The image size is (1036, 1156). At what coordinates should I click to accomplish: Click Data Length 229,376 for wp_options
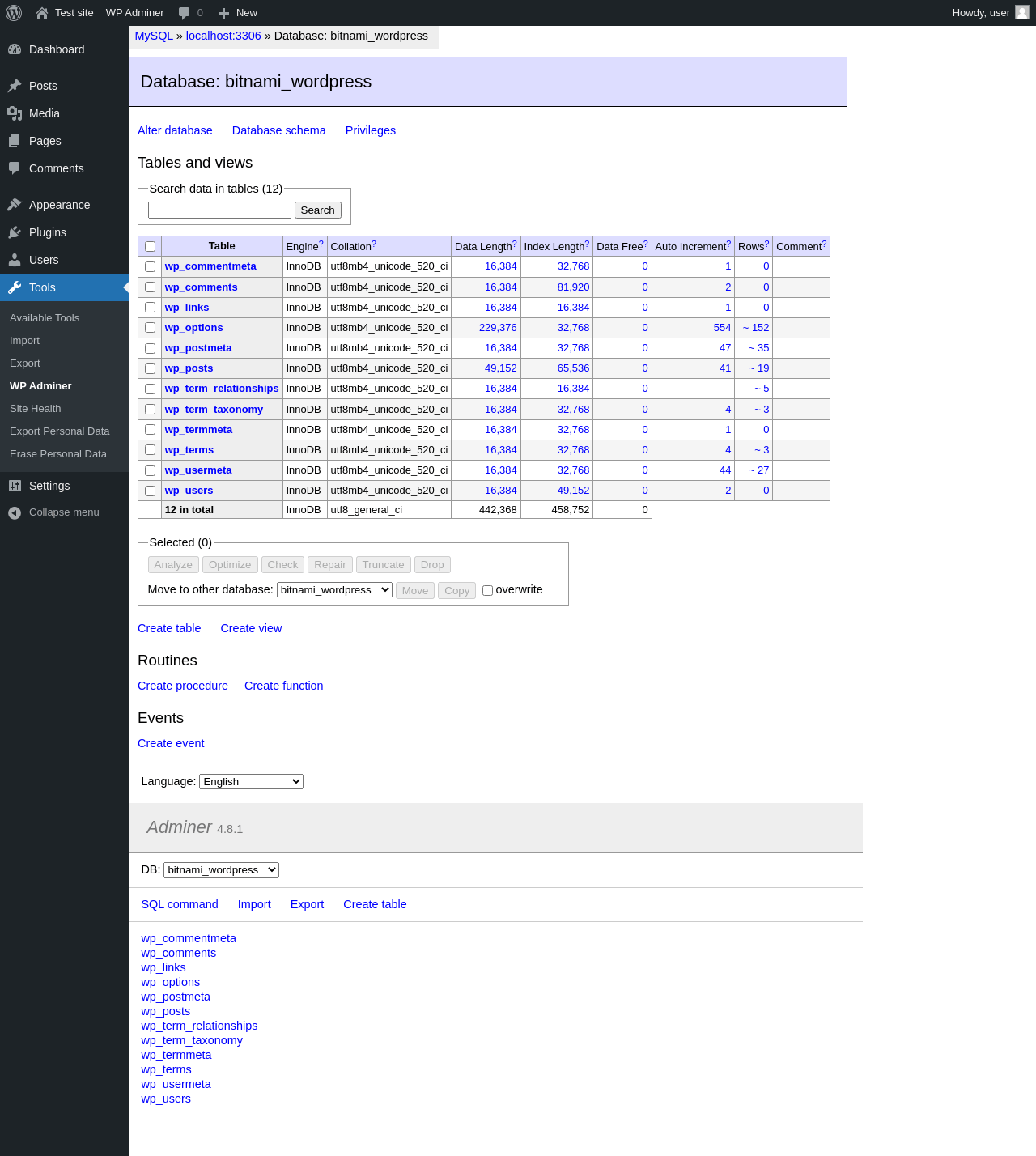(498, 328)
